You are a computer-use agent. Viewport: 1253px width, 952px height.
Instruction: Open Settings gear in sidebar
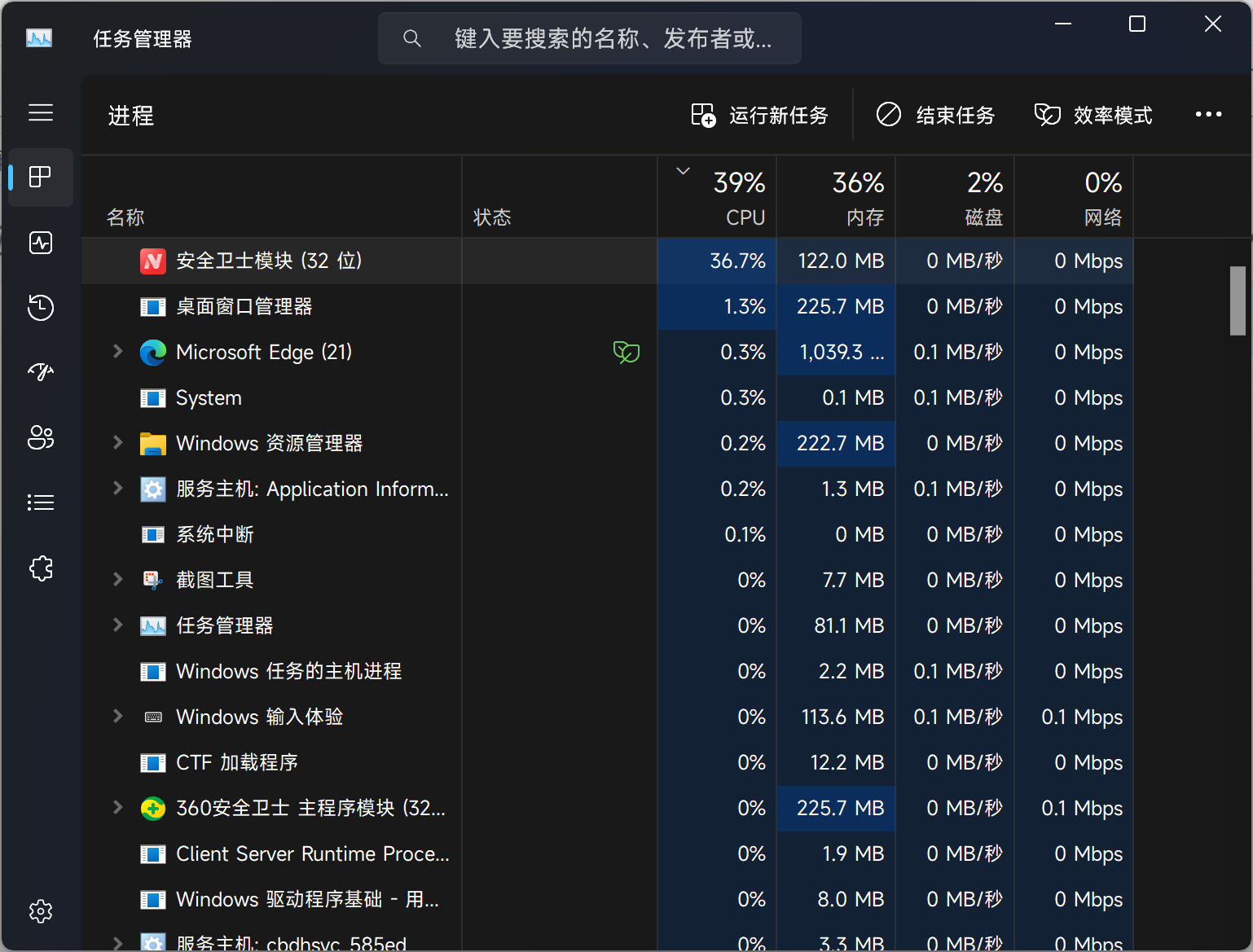(41, 911)
